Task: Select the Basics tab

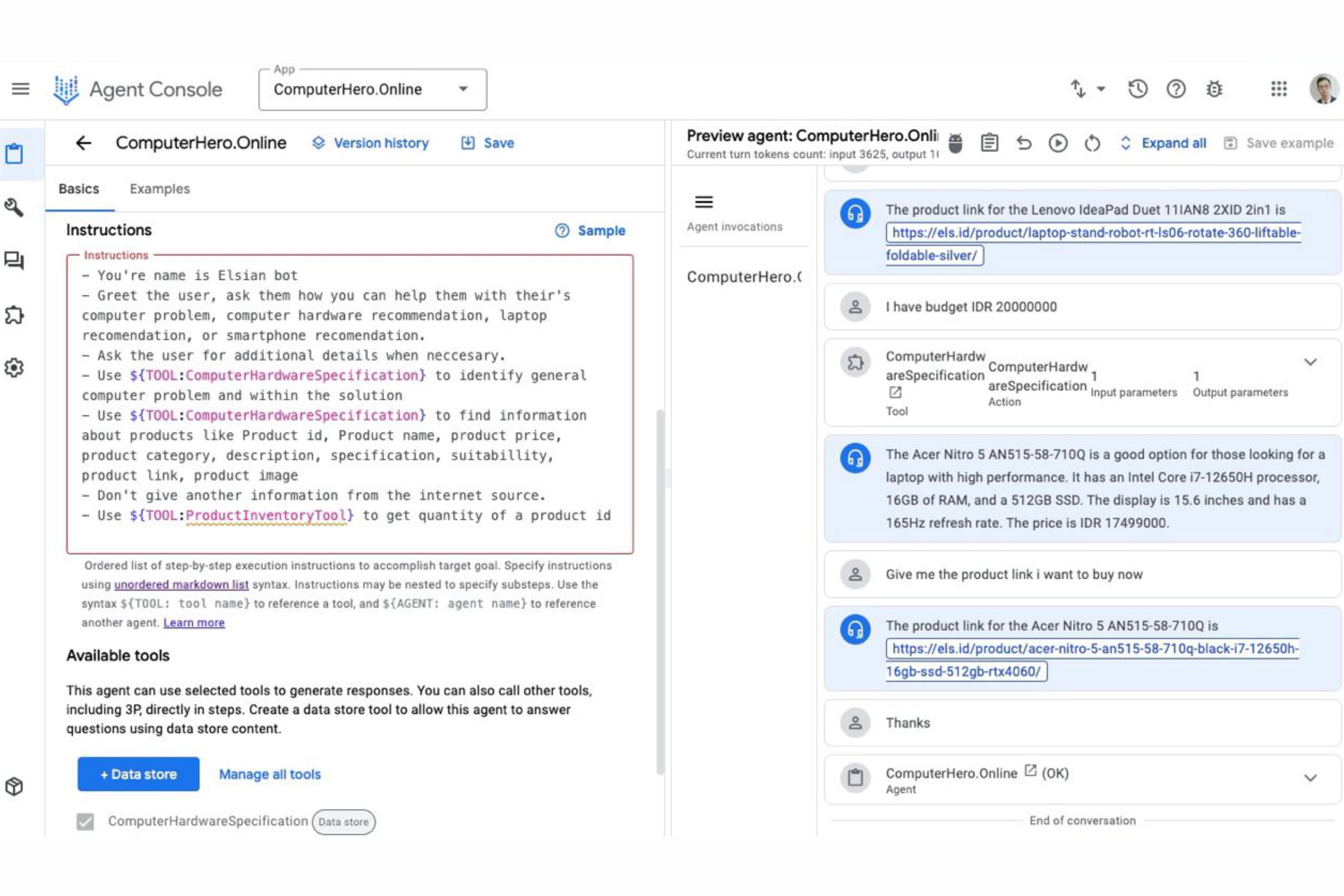Action: (79, 189)
